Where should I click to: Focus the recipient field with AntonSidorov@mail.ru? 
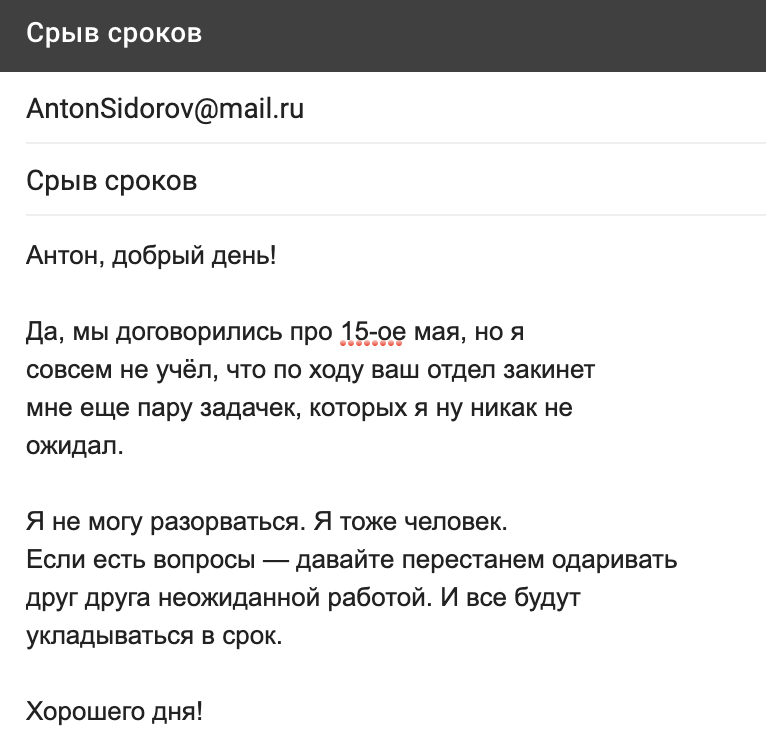pyautogui.click(x=396, y=108)
